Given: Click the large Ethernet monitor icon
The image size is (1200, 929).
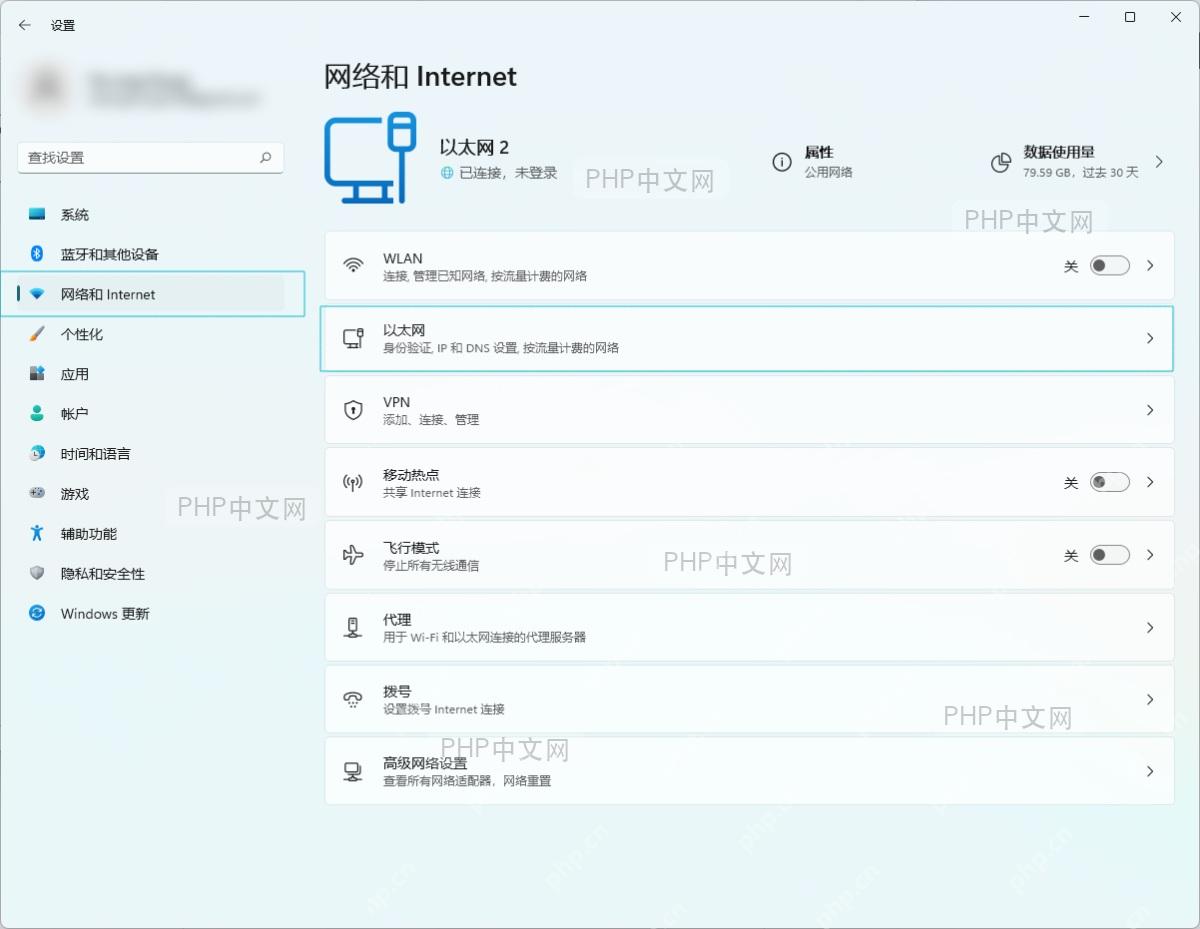Looking at the screenshot, I should (370, 159).
